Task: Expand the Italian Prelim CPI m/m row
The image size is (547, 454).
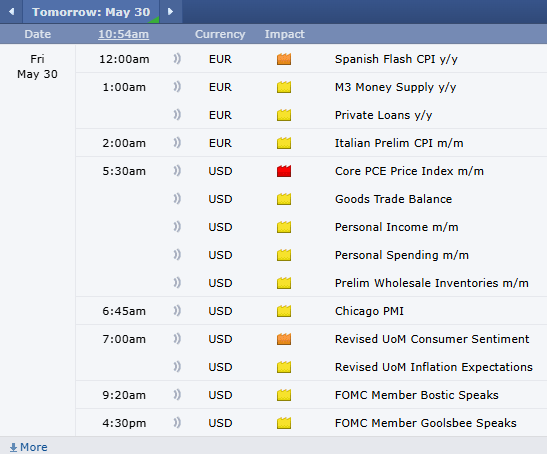Action: [311, 143]
